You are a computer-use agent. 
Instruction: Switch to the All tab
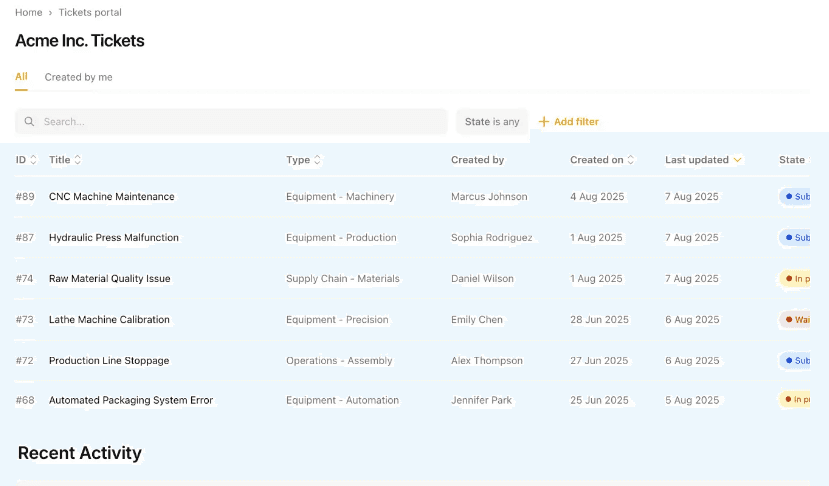tap(21, 77)
